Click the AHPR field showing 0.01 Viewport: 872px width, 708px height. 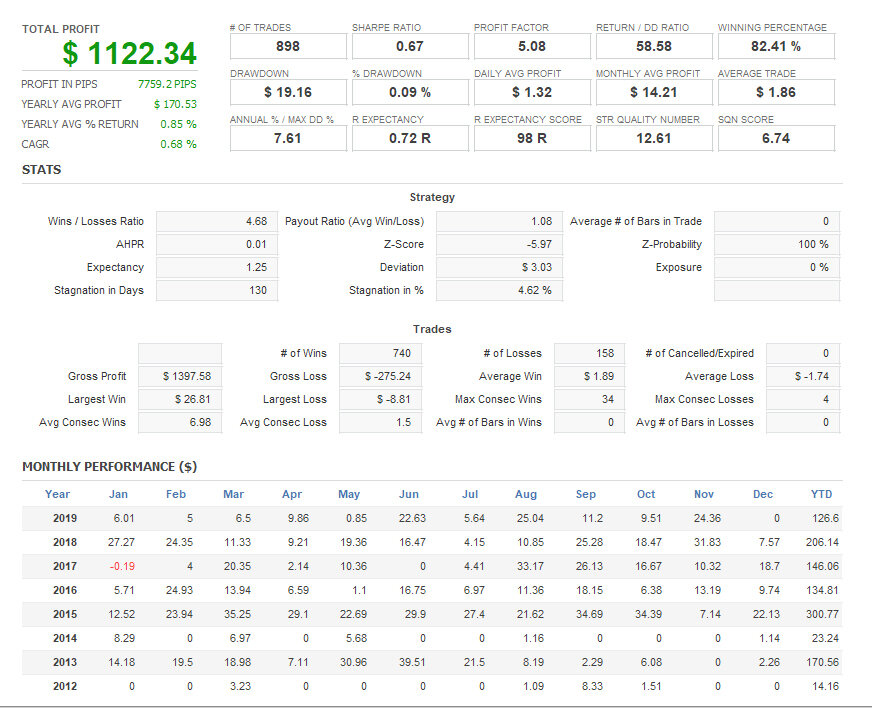tap(217, 244)
